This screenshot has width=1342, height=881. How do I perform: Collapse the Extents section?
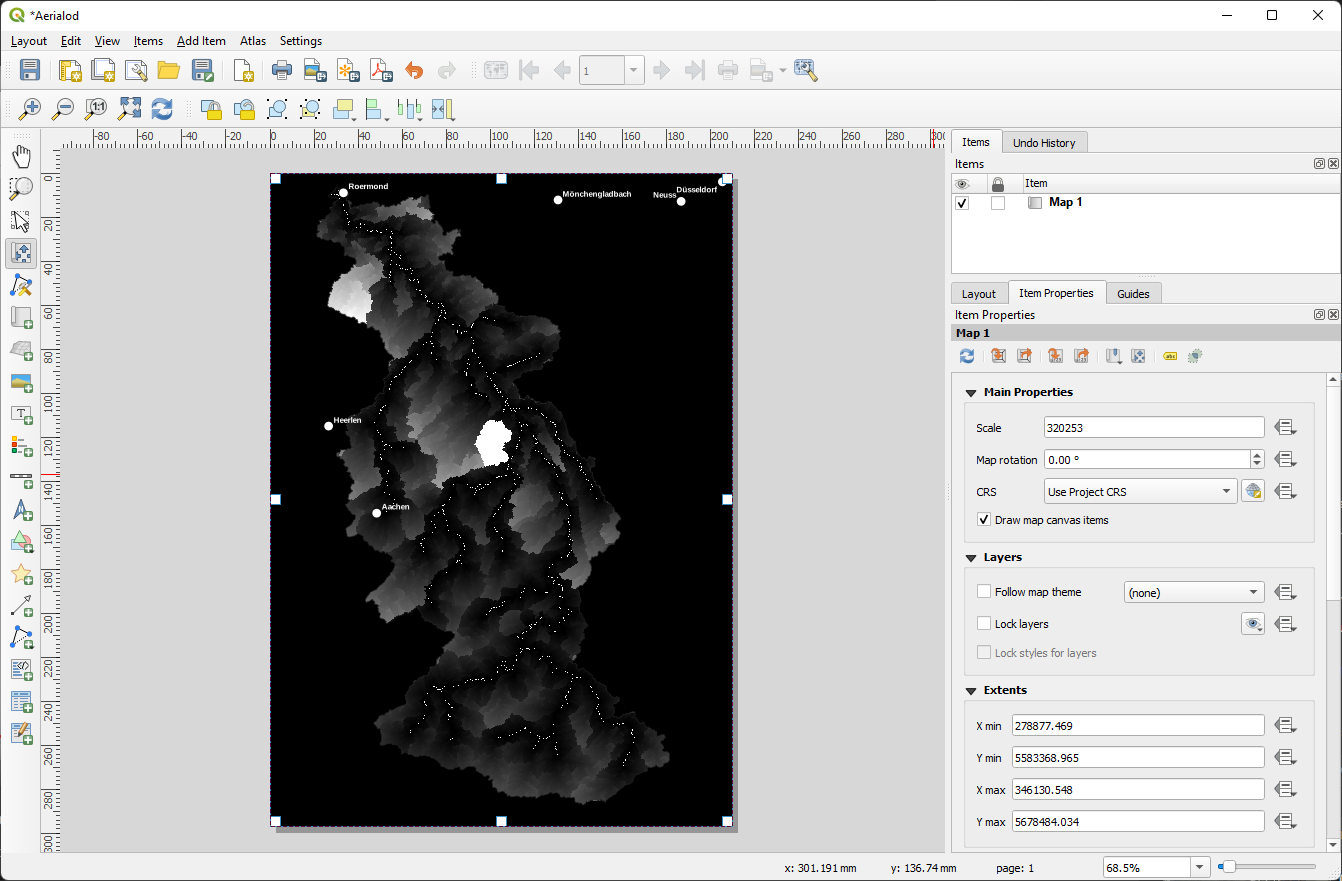[970, 689]
